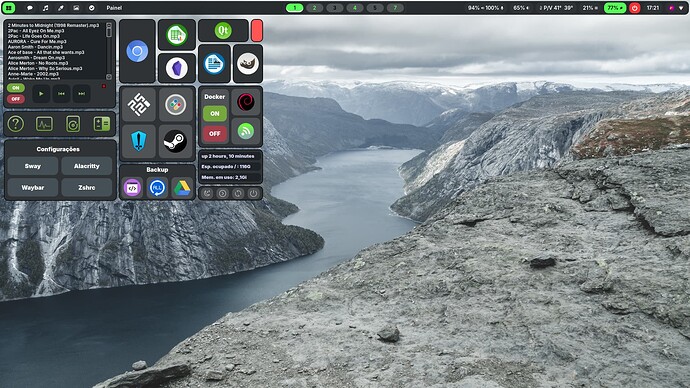Open the LibreOffice Writer document icon
690x388 pixels.
214,64
